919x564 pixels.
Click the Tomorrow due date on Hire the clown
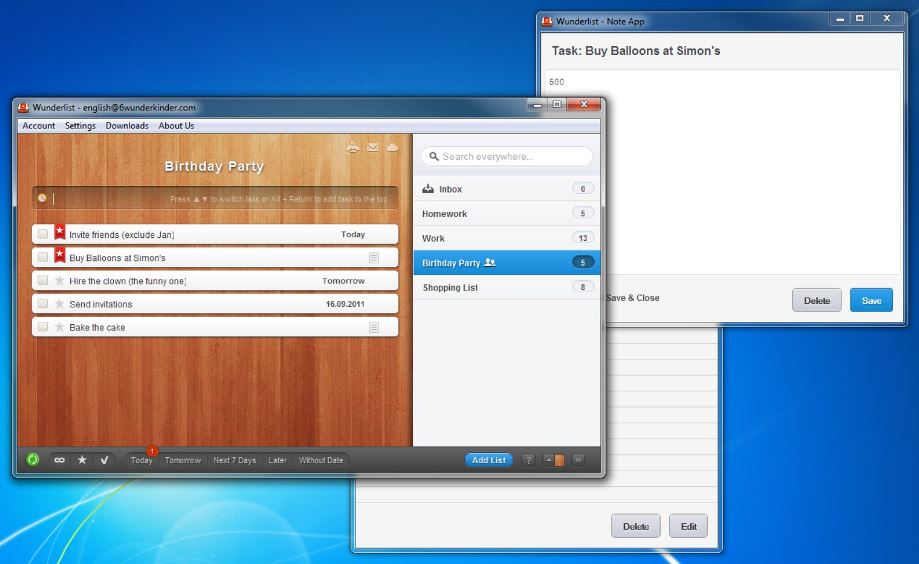(343, 281)
